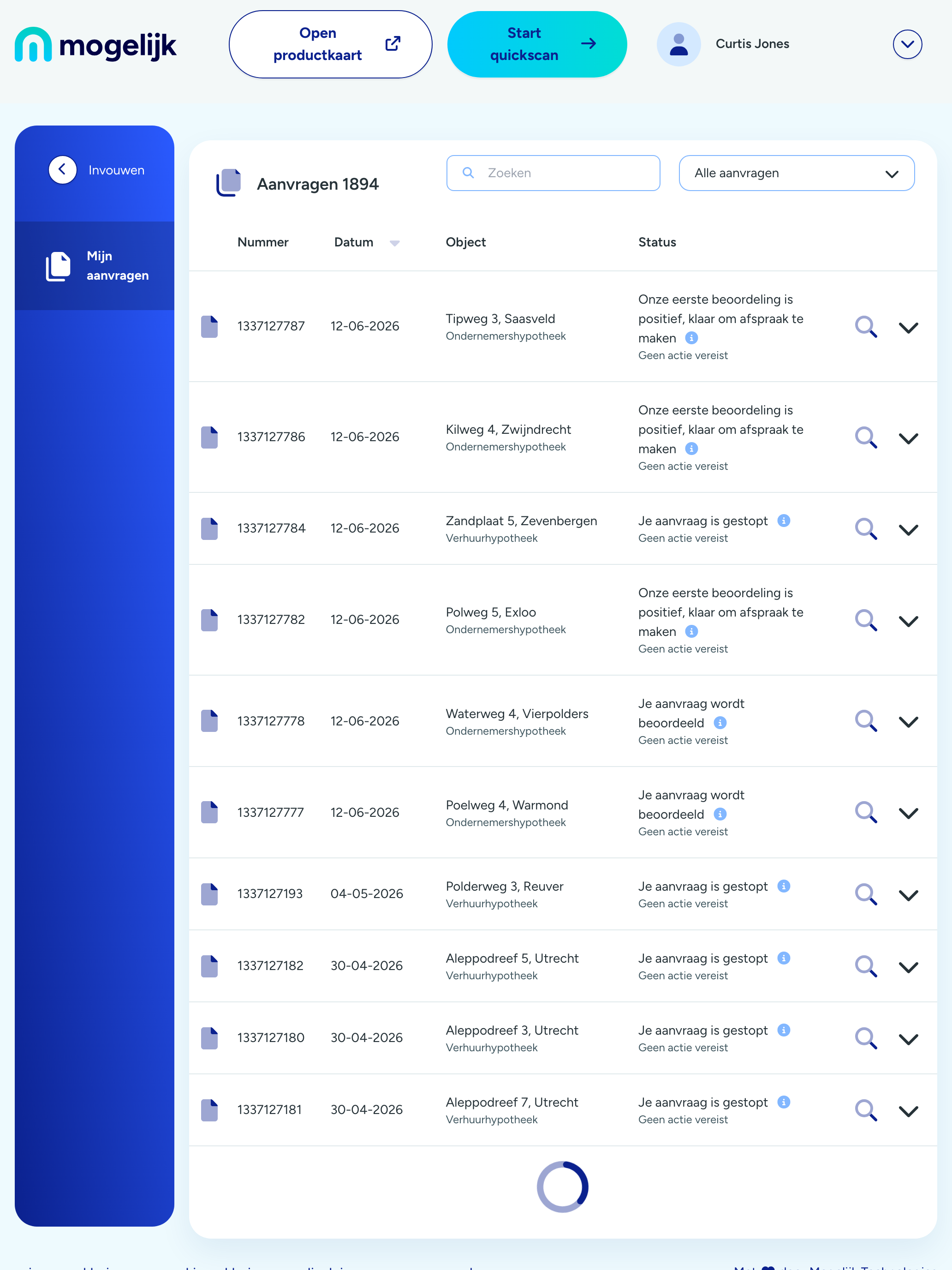The width and height of the screenshot is (952, 1270).
Task: Show status info for Aleppodreef 3, Utrecht
Action: 783,1030
